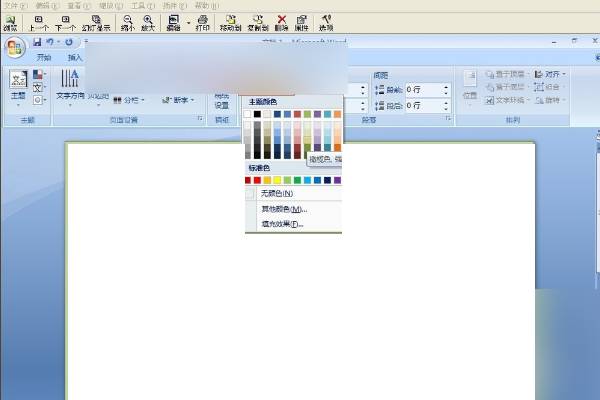Open the 插件 menu
Viewport: 600px width, 400px height.
pyautogui.click(x=175, y=6)
